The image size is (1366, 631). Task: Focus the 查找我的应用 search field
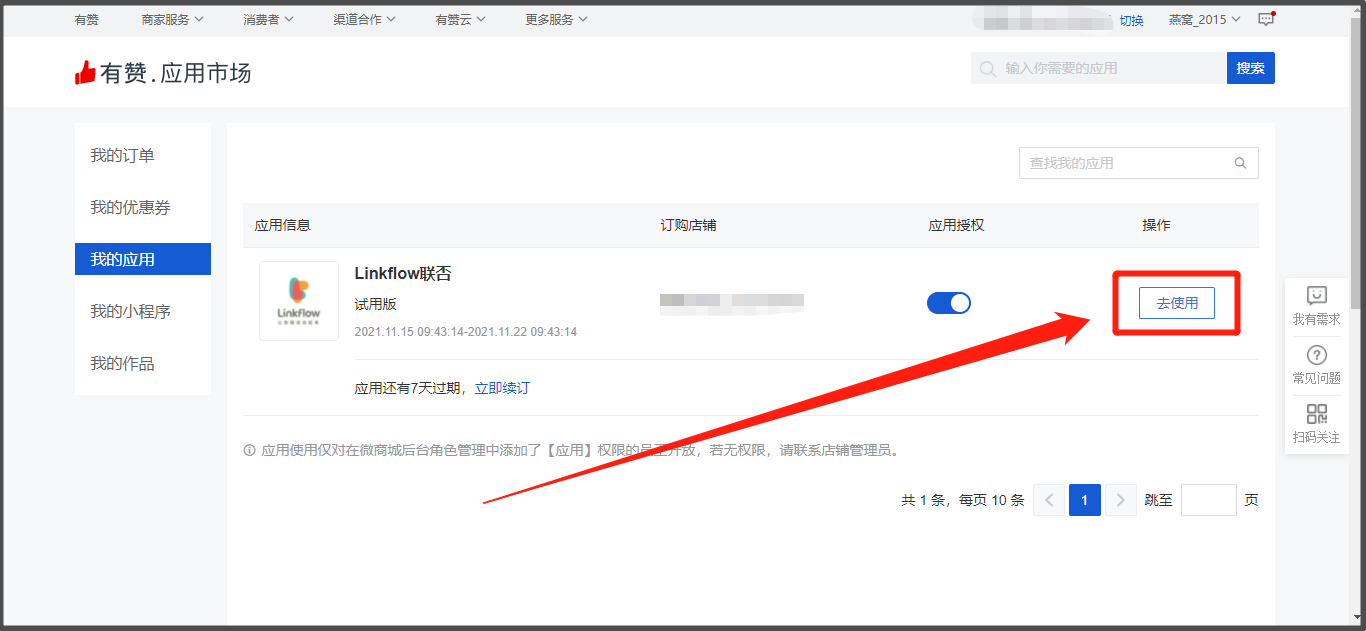tap(1139, 163)
